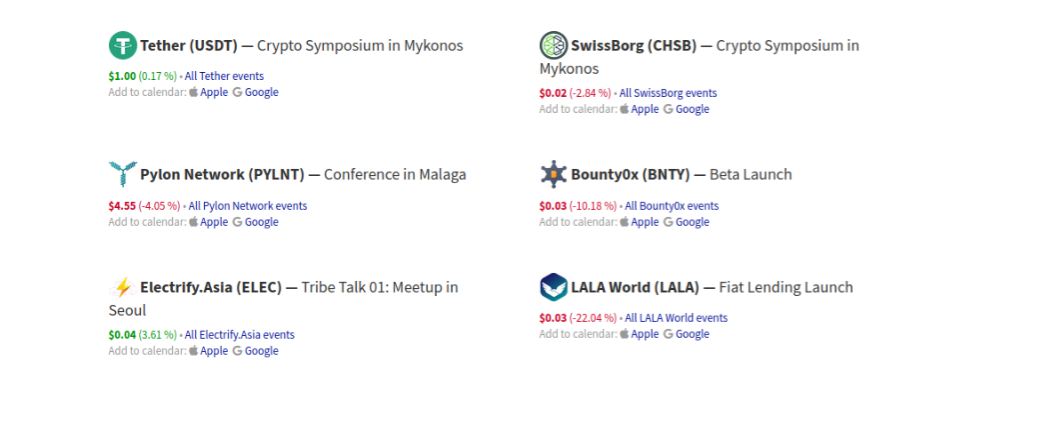
Task: Add SwissBorg event to Google calendar
Action: click(x=692, y=109)
